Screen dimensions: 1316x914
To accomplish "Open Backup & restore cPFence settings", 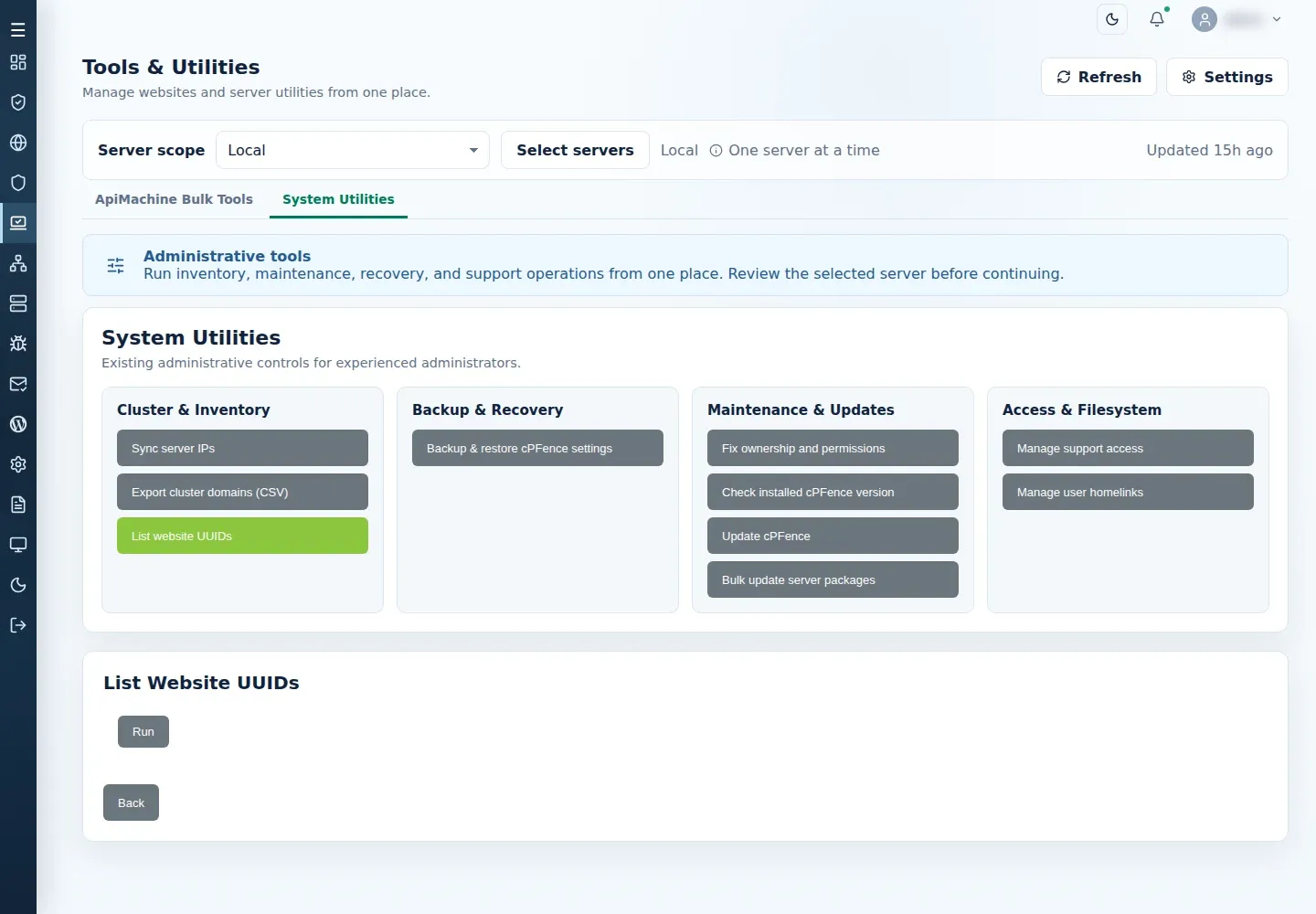I will point(537,448).
